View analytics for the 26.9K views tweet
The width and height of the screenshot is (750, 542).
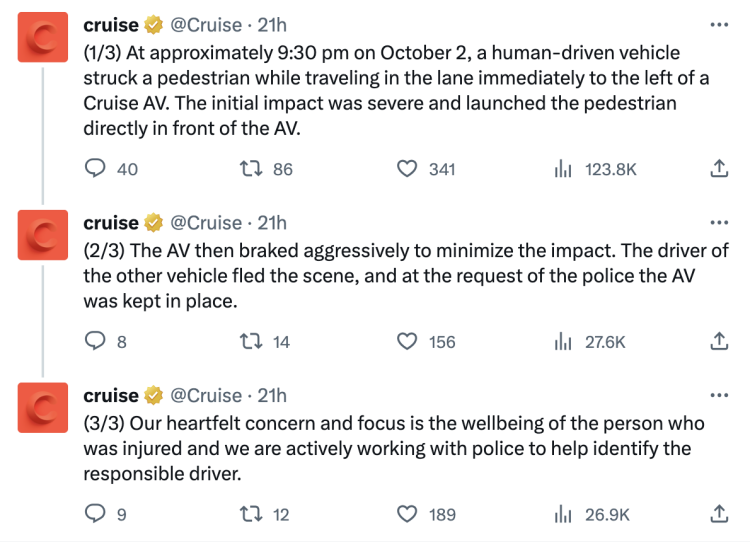click(x=562, y=514)
